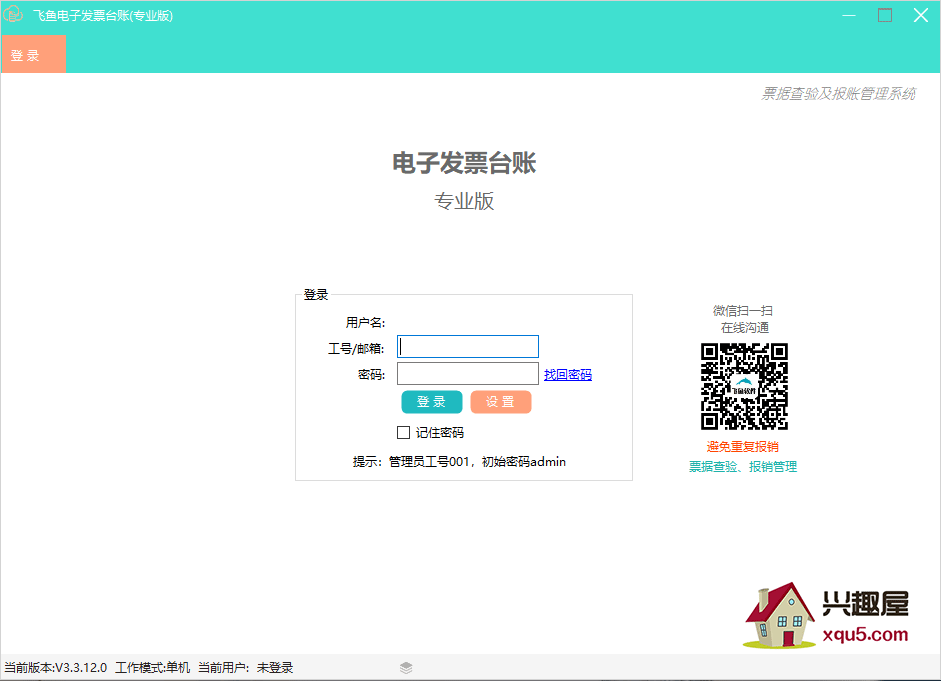Screen dimensions: 941x681
Task: Click the 票据查验、报销管理 text under QR code
Action: pyautogui.click(x=742, y=466)
